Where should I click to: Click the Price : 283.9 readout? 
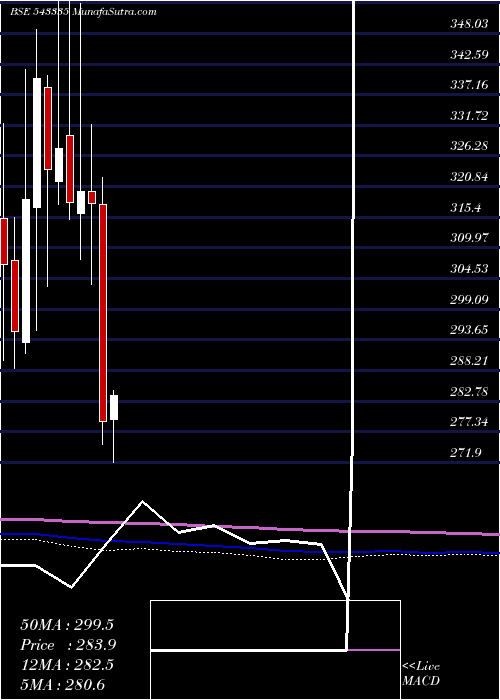click(x=68, y=645)
